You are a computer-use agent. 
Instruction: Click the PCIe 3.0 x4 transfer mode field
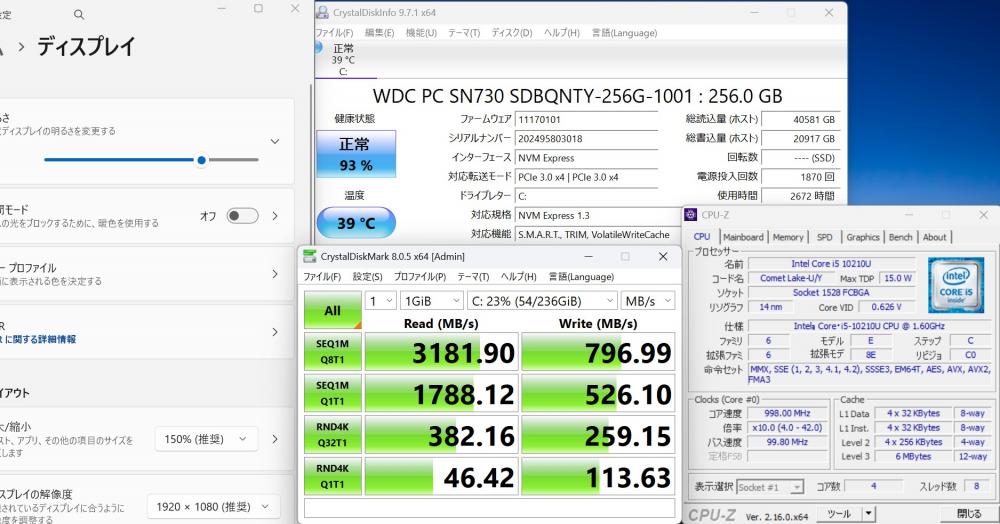click(587, 177)
